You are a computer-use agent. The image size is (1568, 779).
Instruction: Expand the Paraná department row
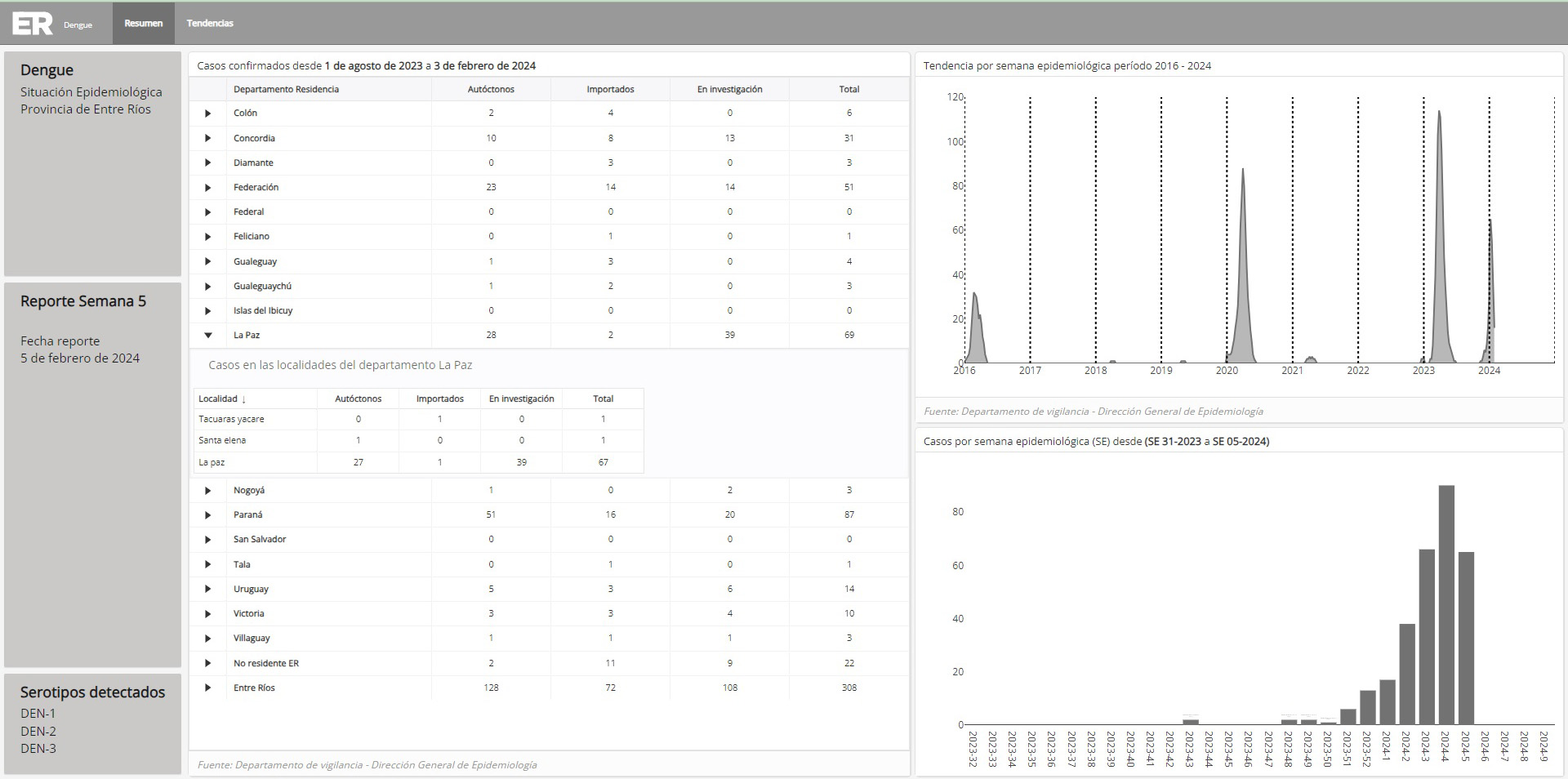(x=207, y=515)
